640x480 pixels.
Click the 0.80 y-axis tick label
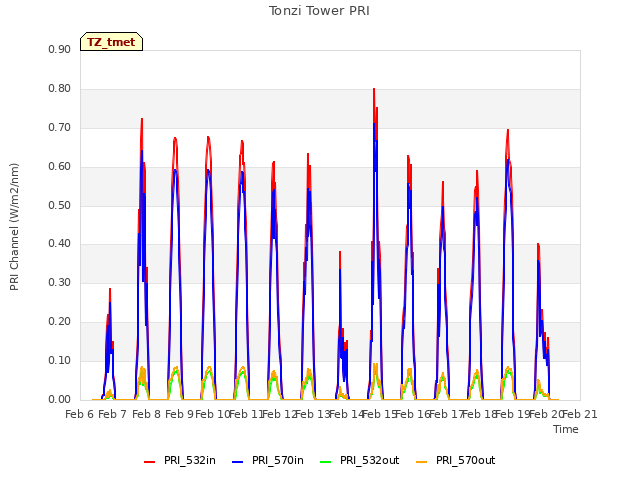tap(60, 89)
